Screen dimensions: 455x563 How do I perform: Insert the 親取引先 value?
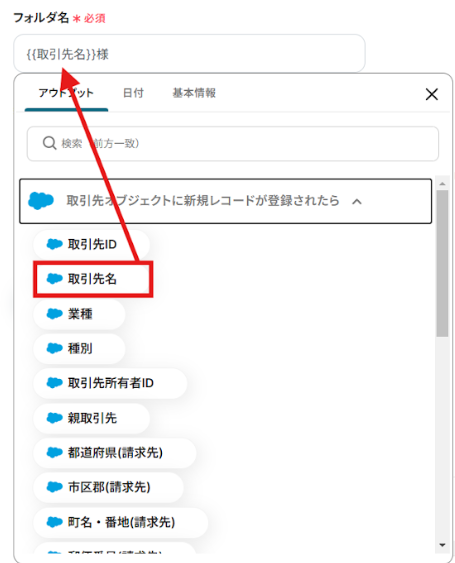(x=91, y=418)
